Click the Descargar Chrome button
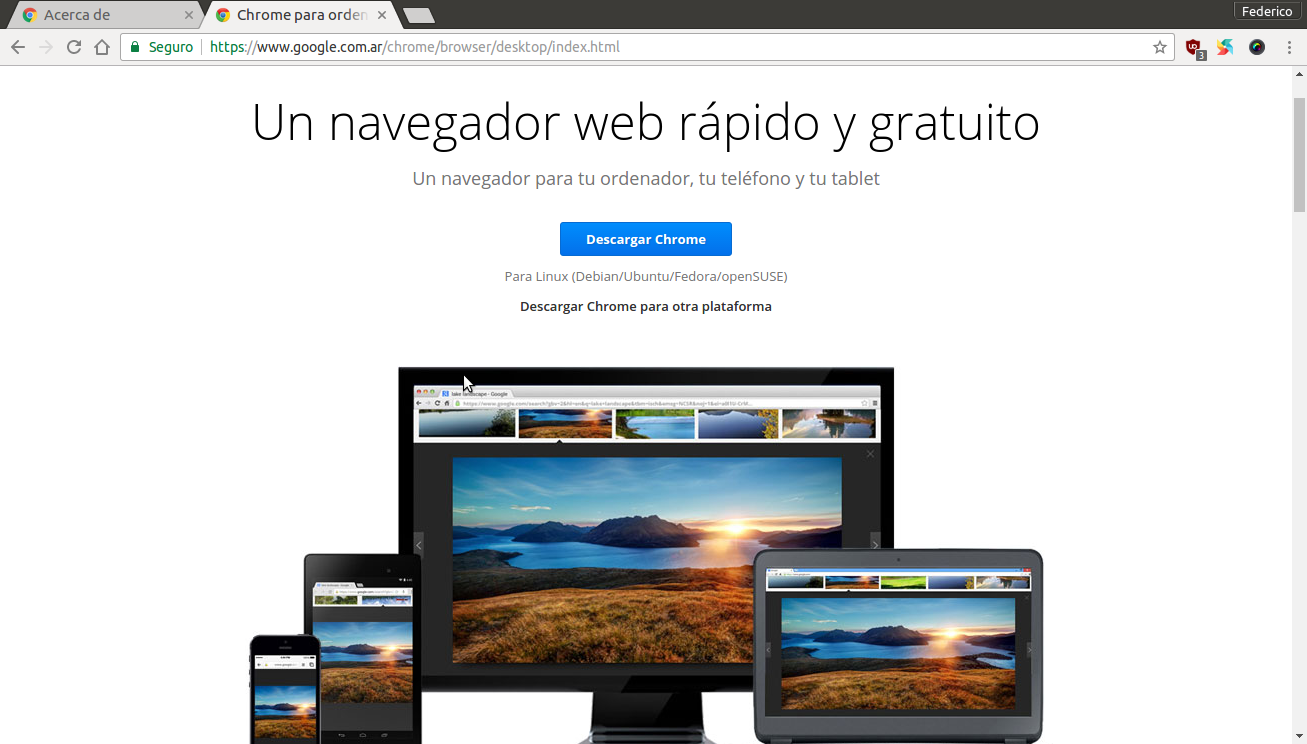The image size is (1307, 744). coord(646,239)
